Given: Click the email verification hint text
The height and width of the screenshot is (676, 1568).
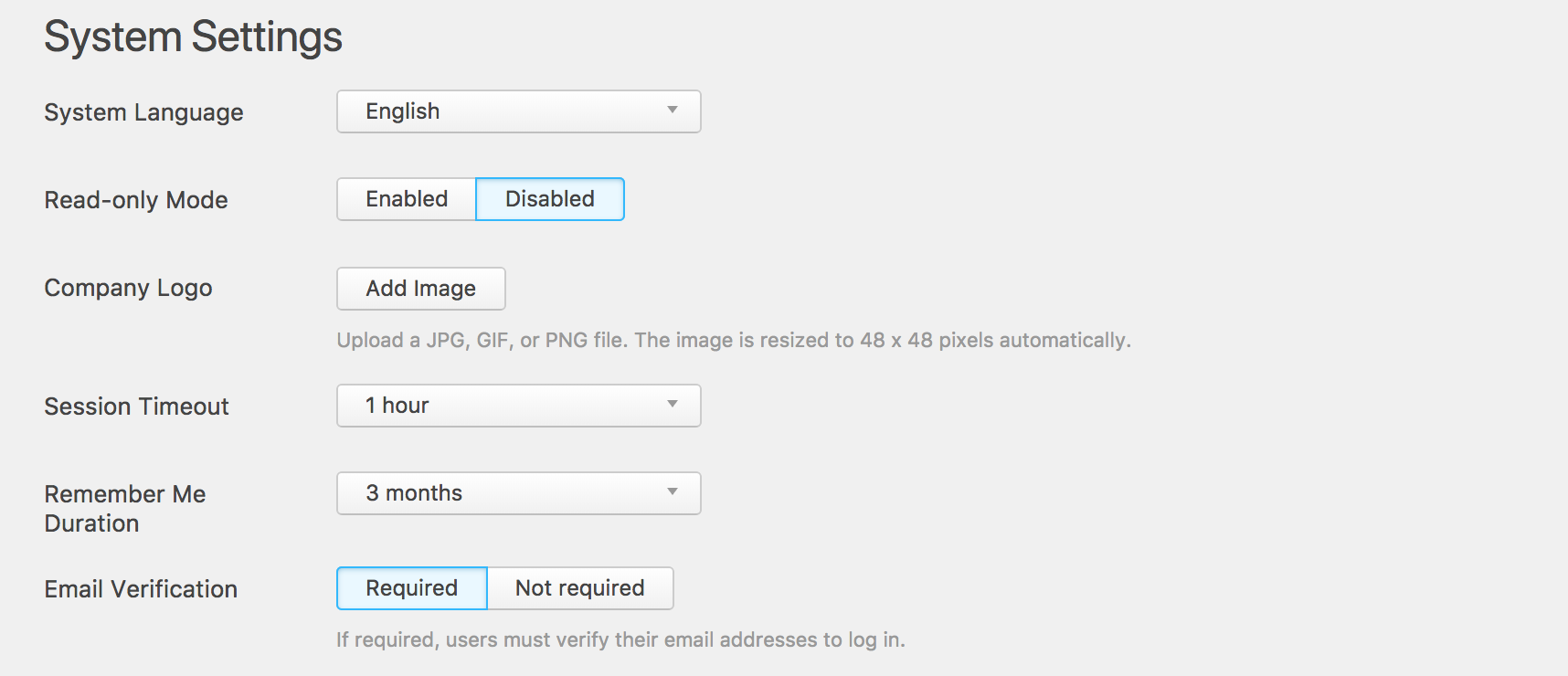Looking at the screenshot, I should pos(620,639).
